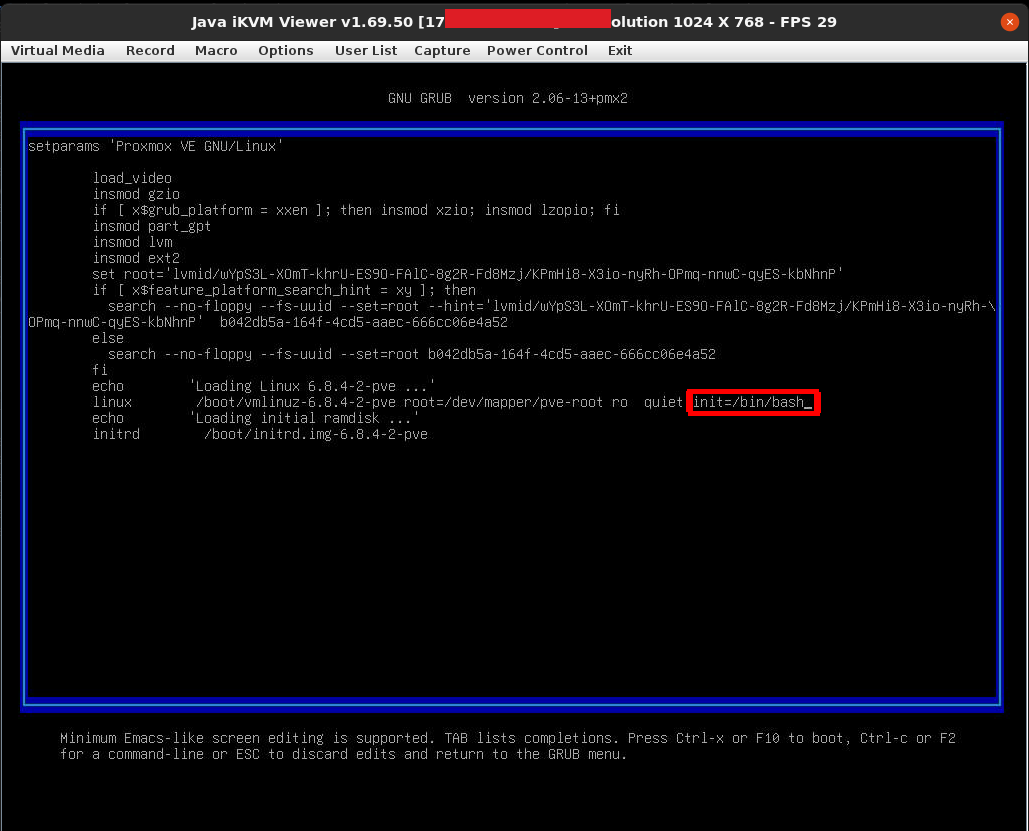Click the feature_platform_search_hint if line

coord(284,290)
